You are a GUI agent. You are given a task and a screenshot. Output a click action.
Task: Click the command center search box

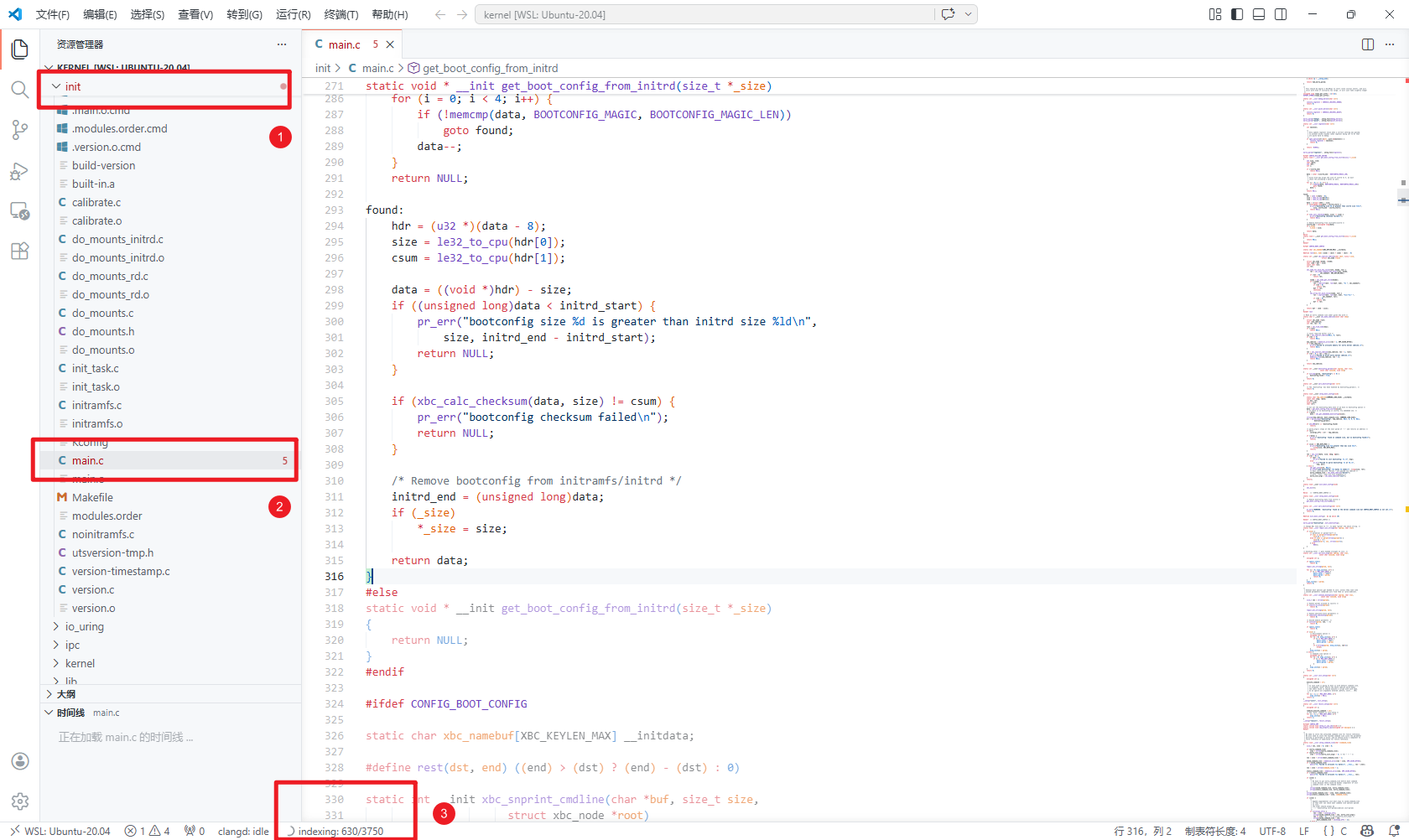(x=704, y=14)
